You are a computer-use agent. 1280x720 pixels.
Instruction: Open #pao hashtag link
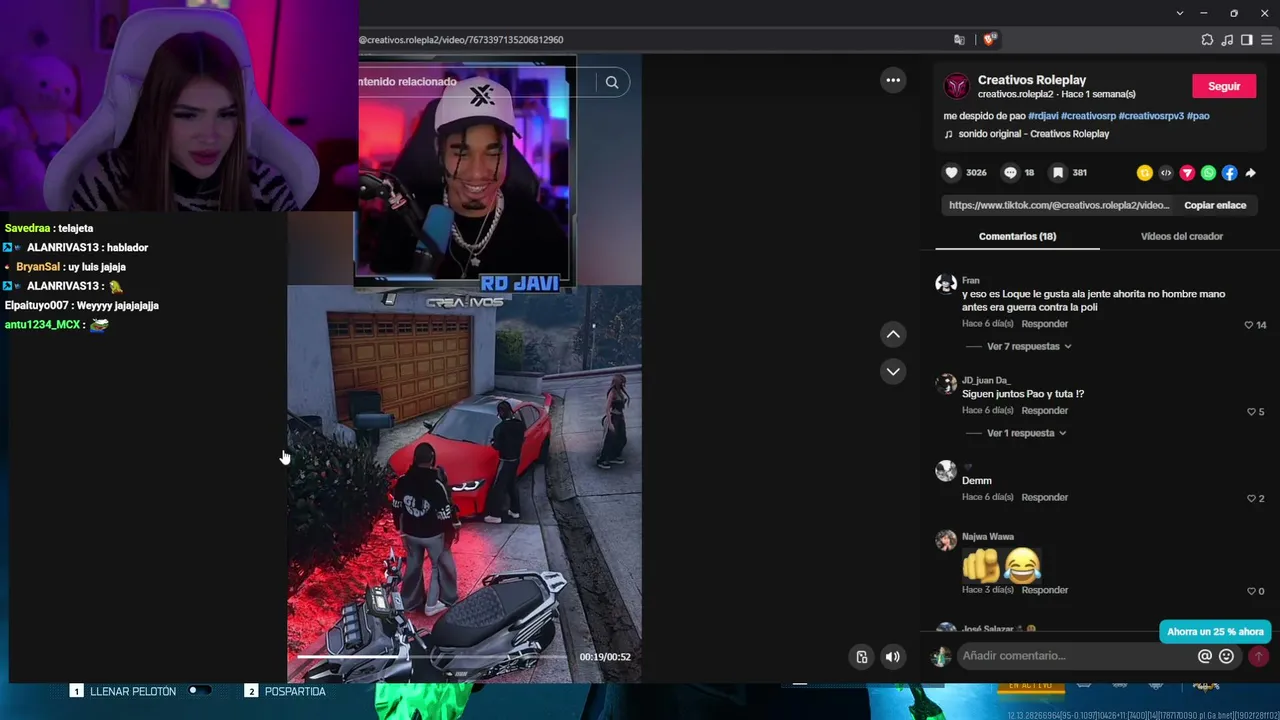pos(1198,116)
